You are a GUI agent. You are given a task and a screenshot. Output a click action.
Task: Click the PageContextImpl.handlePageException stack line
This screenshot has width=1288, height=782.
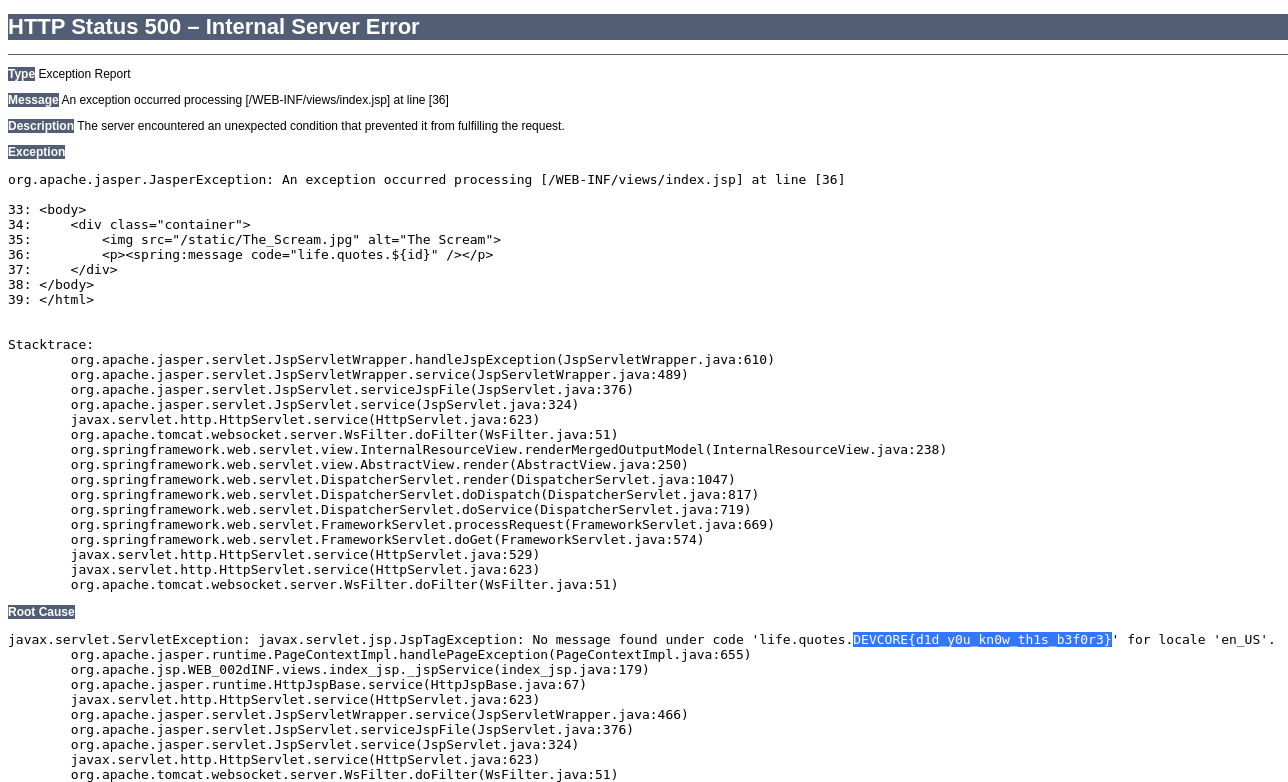(x=410, y=655)
